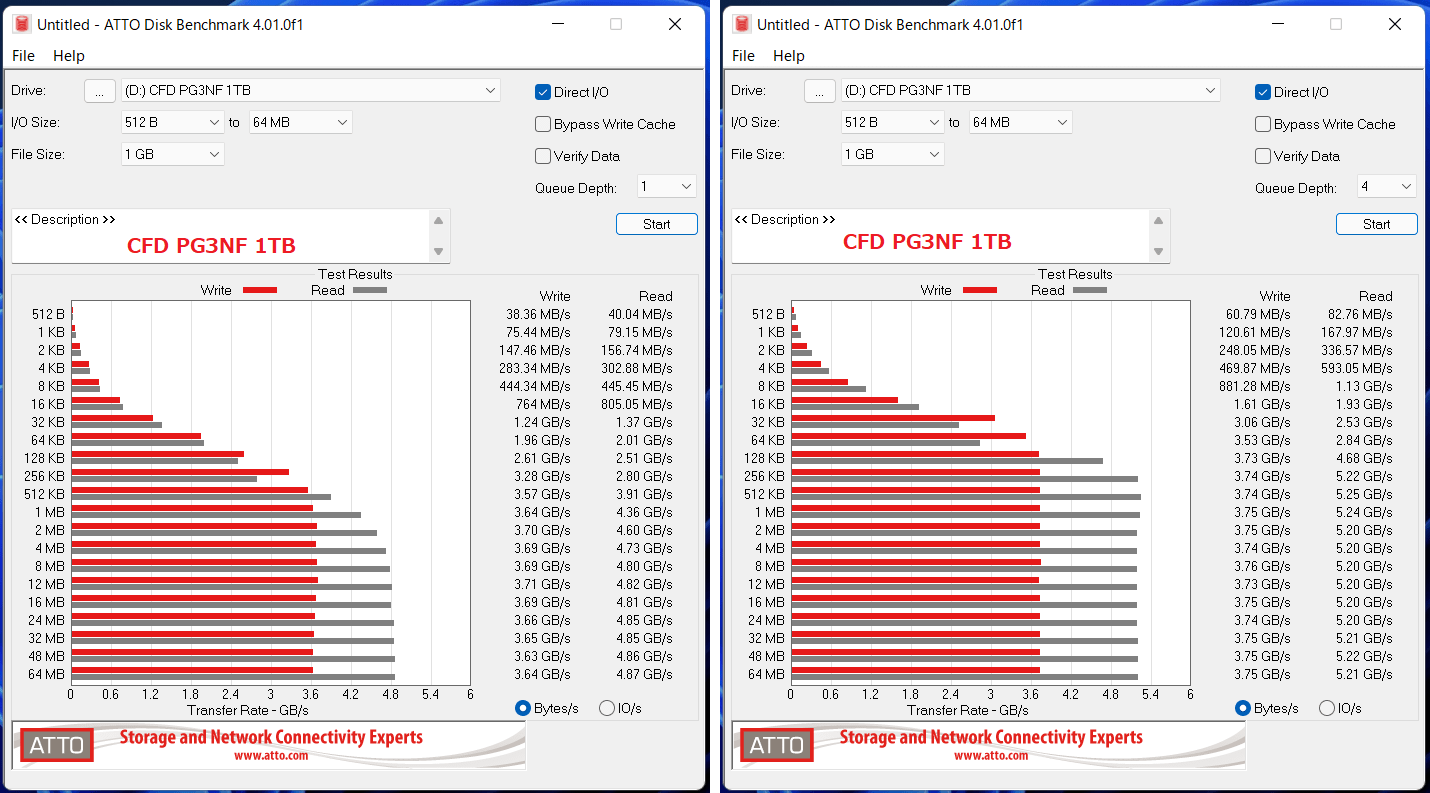Click ATTO app icon in right window title bar
This screenshot has height=793, width=1430.
click(740, 24)
